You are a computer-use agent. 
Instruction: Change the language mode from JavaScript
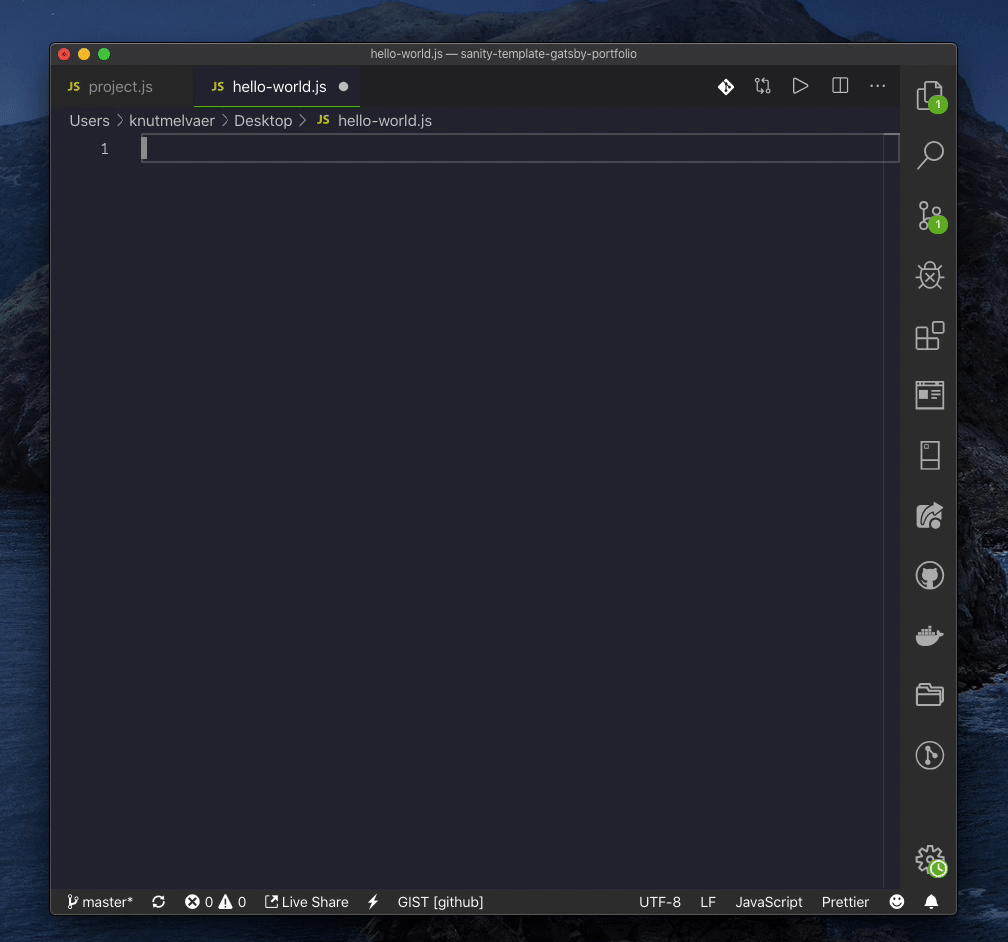pyautogui.click(x=768, y=901)
